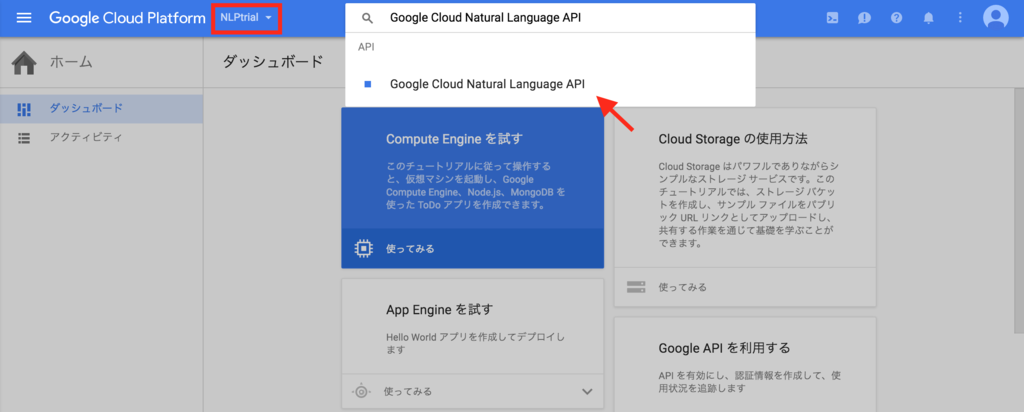Activate the Cloud Shell icon
1024x412 pixels.
click(833, 18)
